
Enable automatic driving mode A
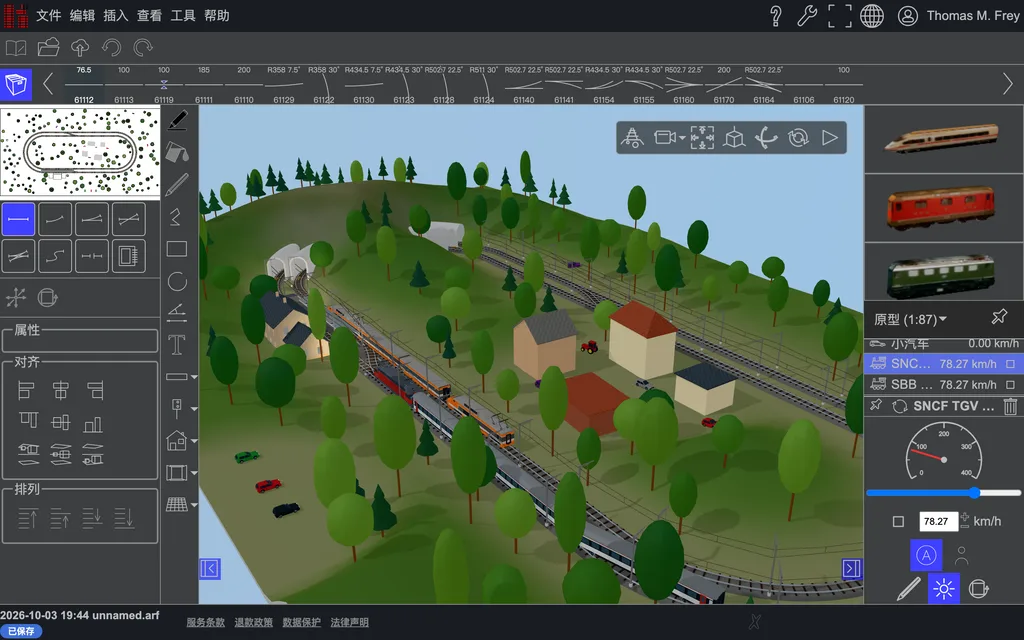coord(926,555)
